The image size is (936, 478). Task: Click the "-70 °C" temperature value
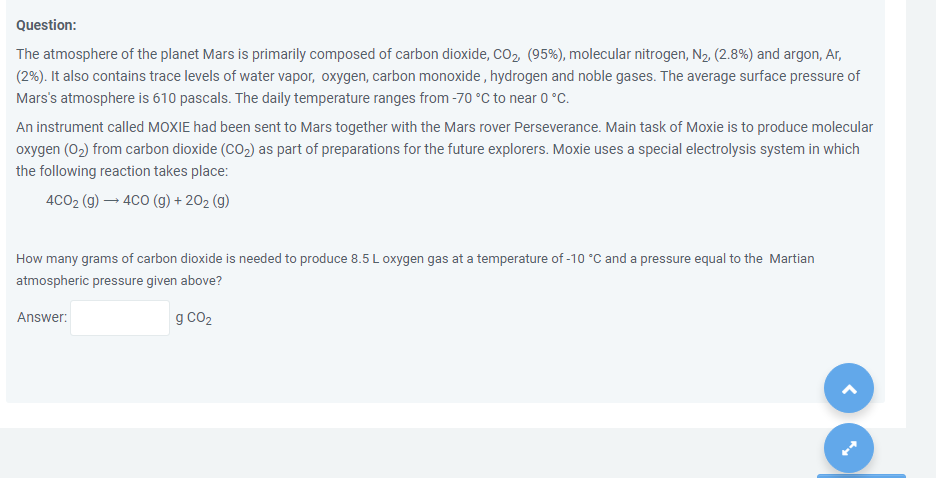(x=471, y=98)
